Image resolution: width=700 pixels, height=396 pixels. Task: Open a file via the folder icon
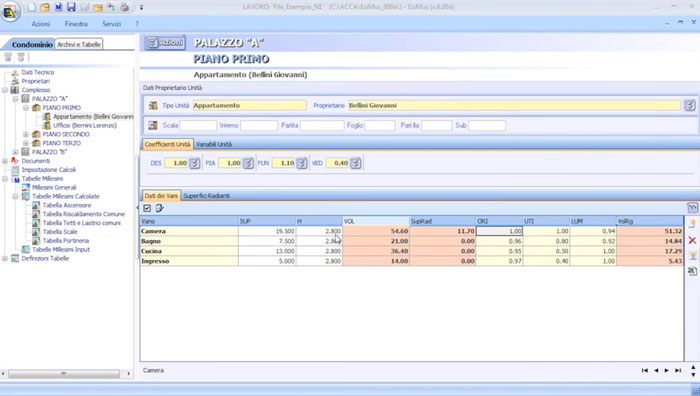pos(45,7)
